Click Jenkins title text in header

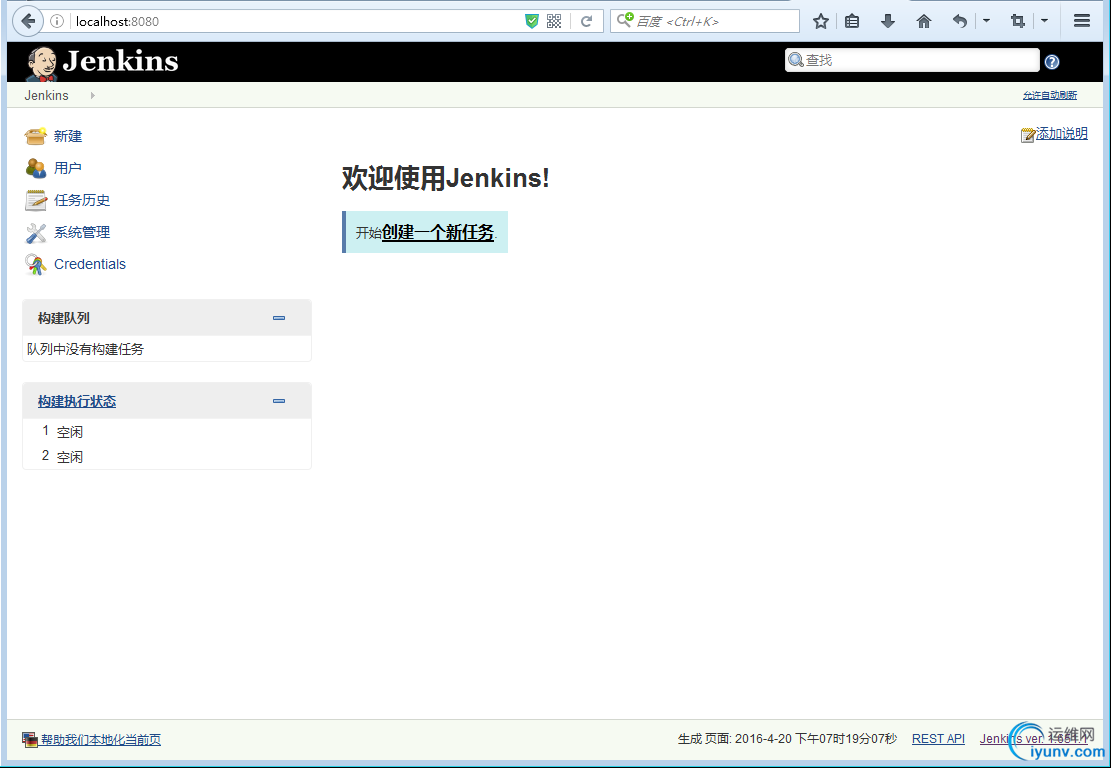(120, 61)
